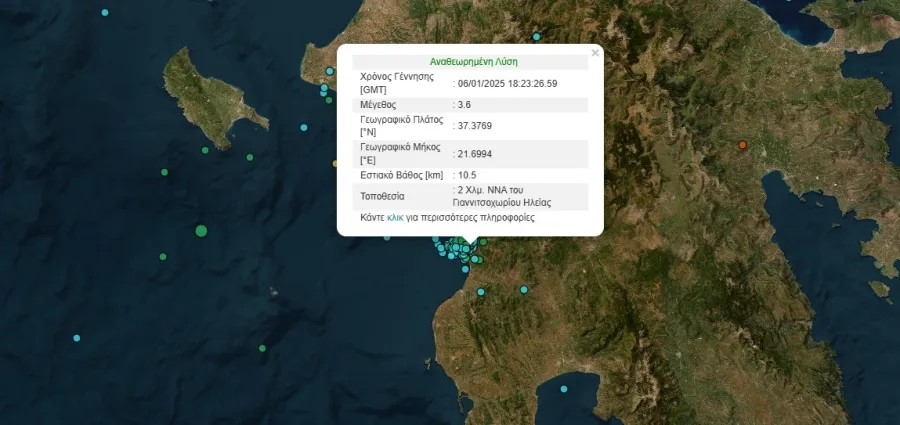Viewport: 900px width, 425px height.
Task: Click the cyan marker on the coastline left of the popup's top
Action: click(x=329, y=71)
